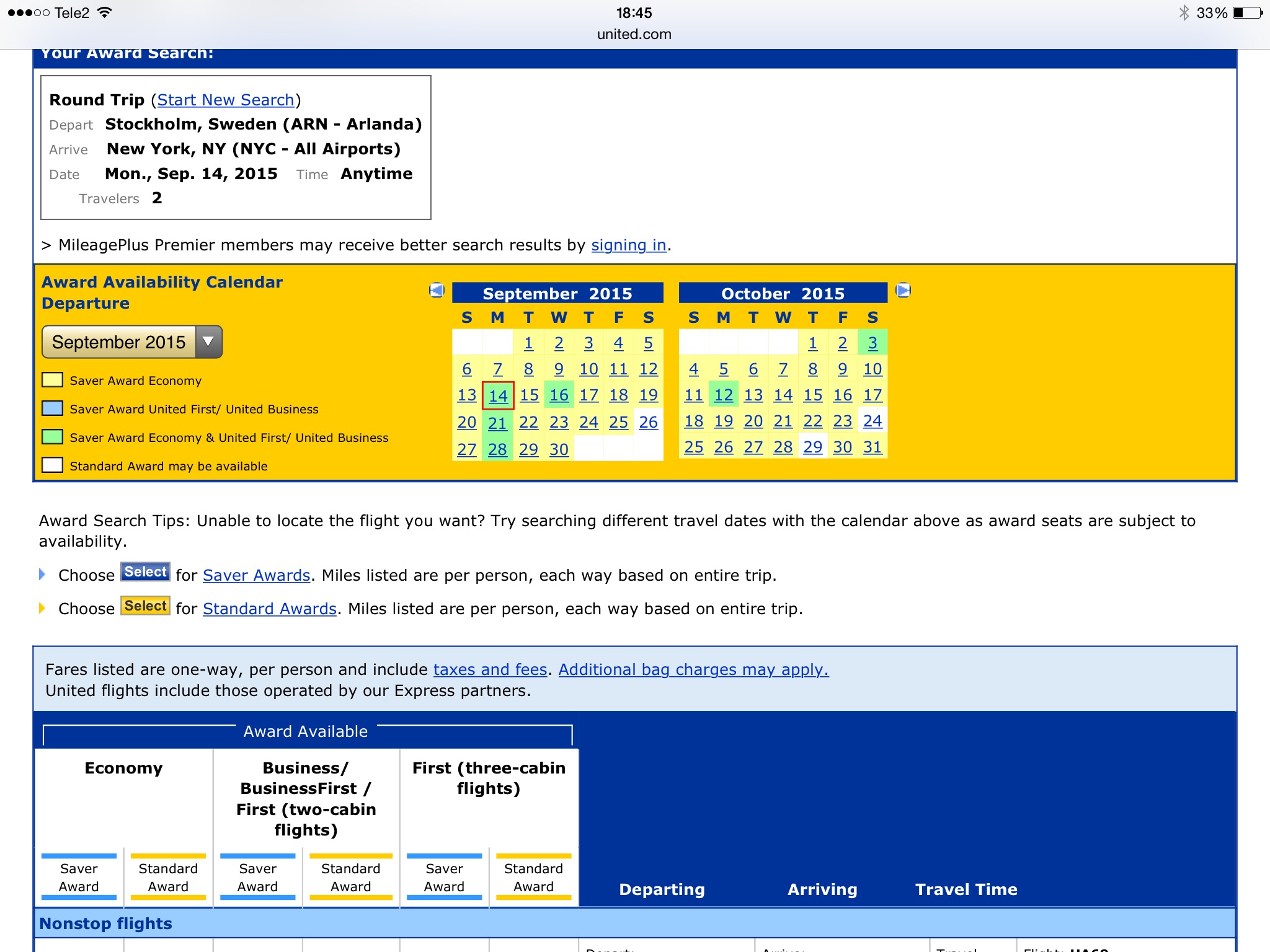The width and height of the screenshot is (1270, 952).
Task: Click the September 2015 calendar title
Action: coord(557,294)
